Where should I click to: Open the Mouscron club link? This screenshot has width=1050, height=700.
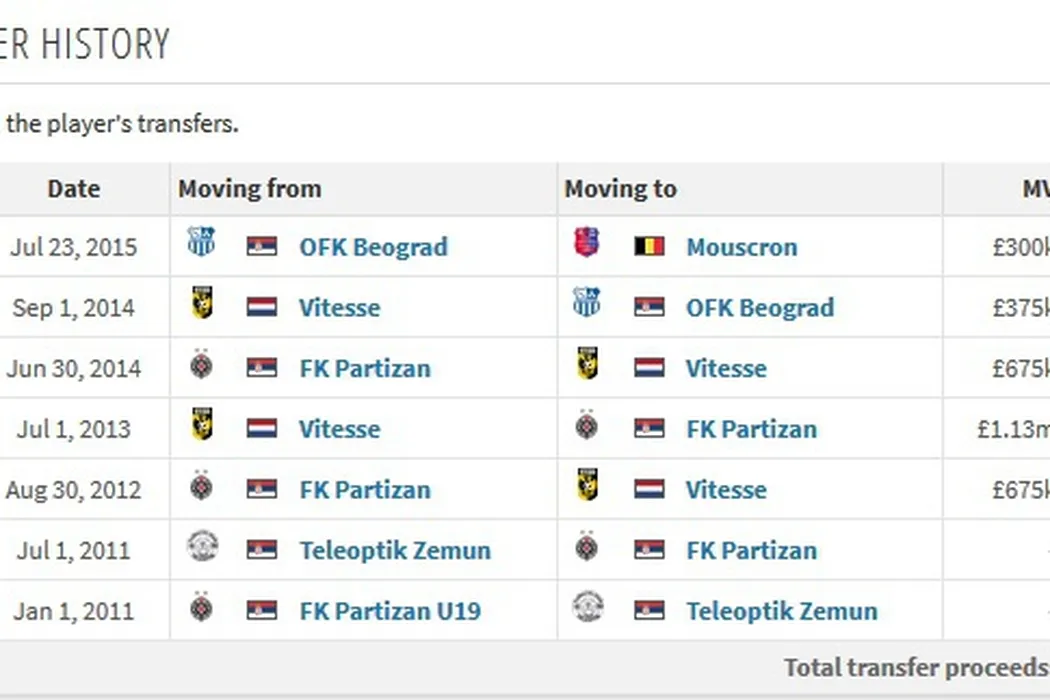click(x=741, y=247)
